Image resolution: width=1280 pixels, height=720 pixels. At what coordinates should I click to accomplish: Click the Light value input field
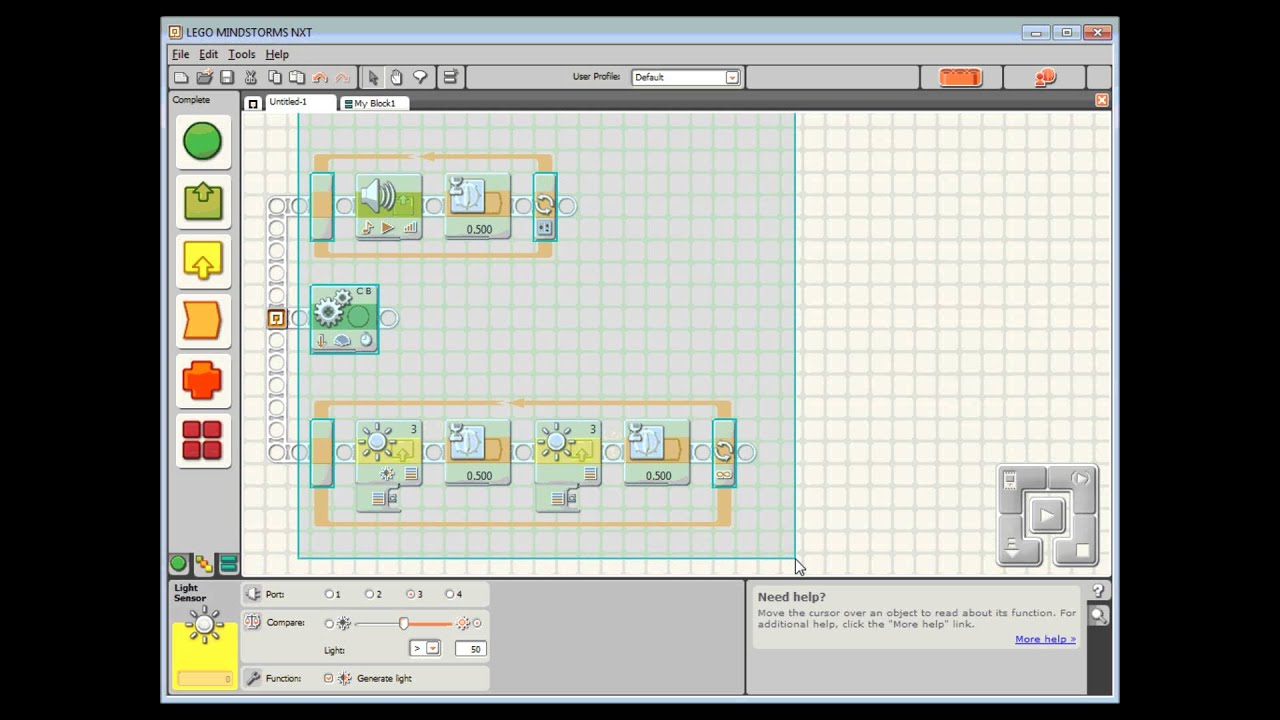pyautogui.click(x=470, y=648)
